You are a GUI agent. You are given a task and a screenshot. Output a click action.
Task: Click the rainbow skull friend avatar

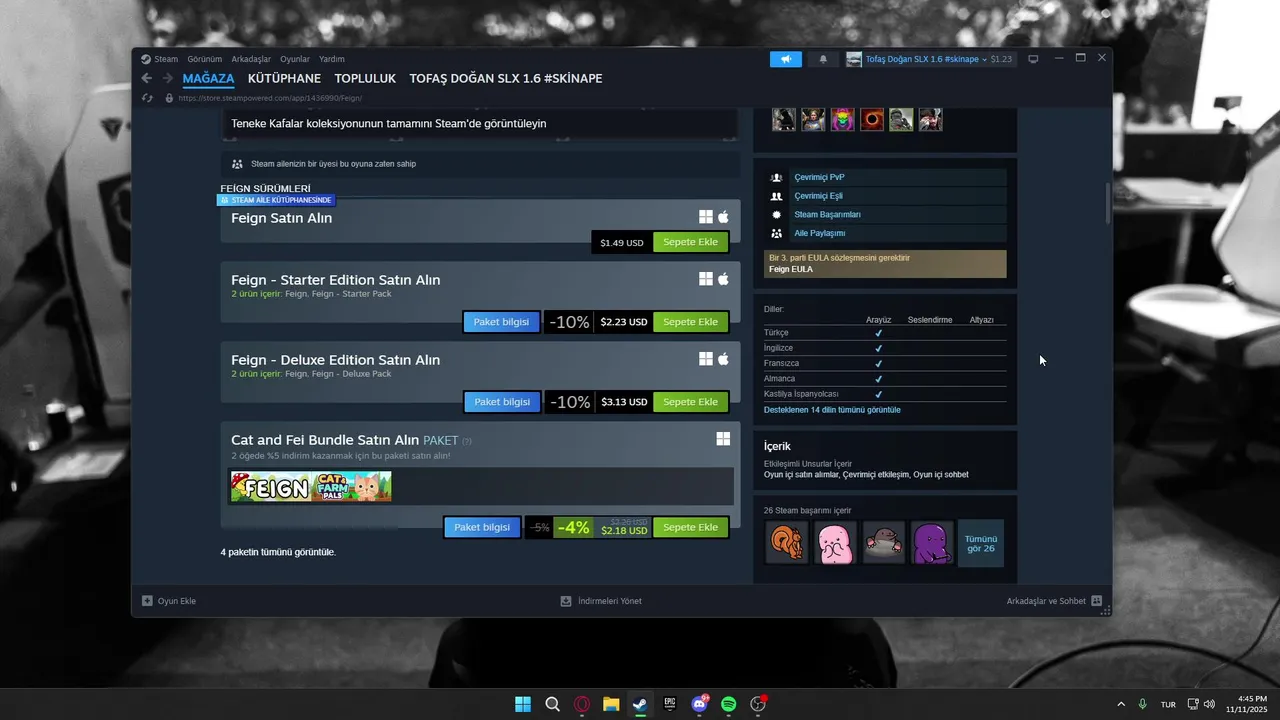click(x=842, y=119)
